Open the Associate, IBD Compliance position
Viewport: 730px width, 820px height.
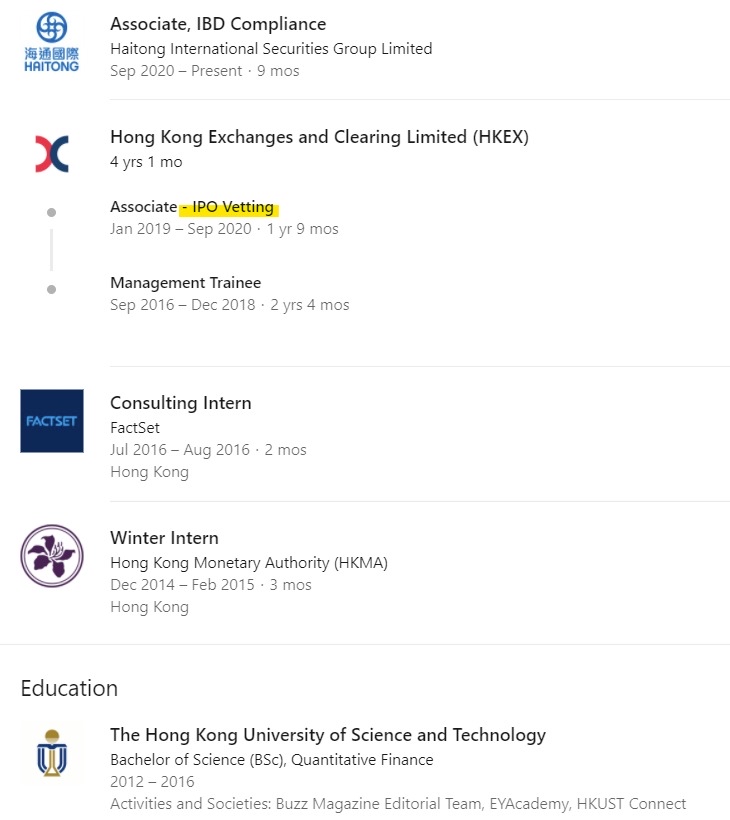[218, 23]
